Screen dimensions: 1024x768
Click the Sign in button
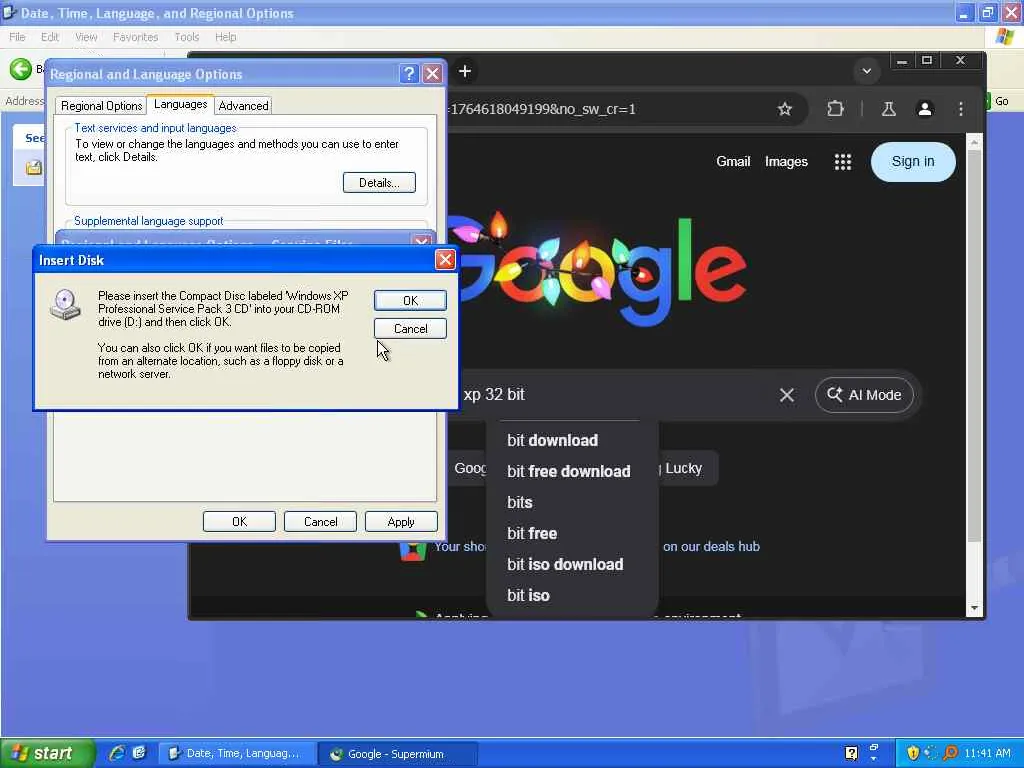coord(912,161)
